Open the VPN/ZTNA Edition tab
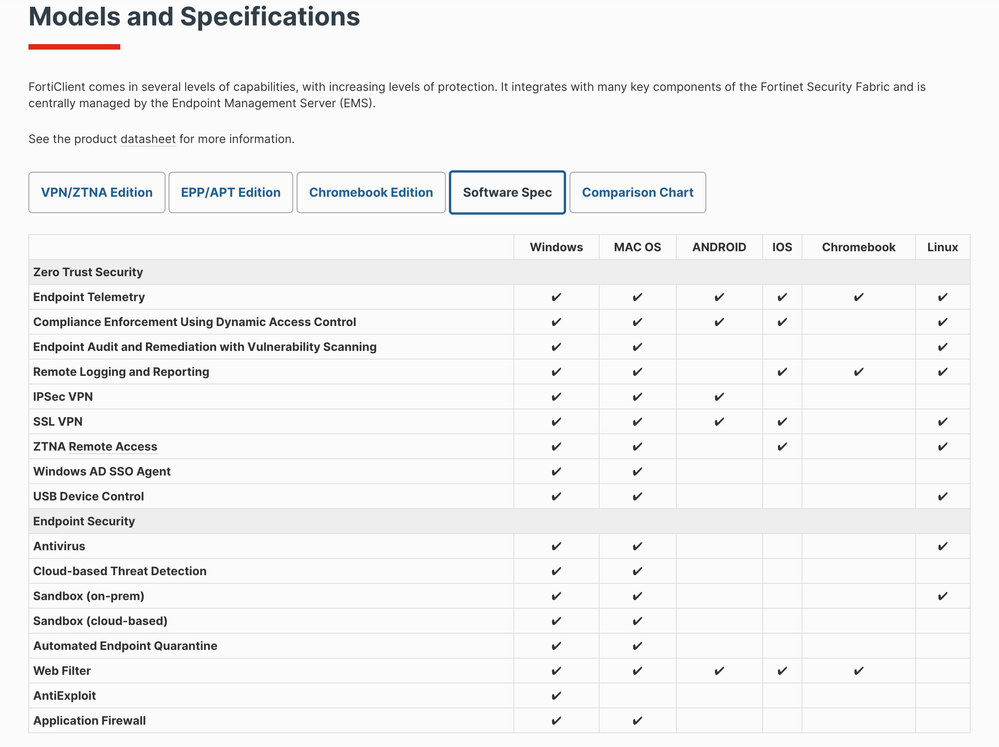 [x=97, y=193]
